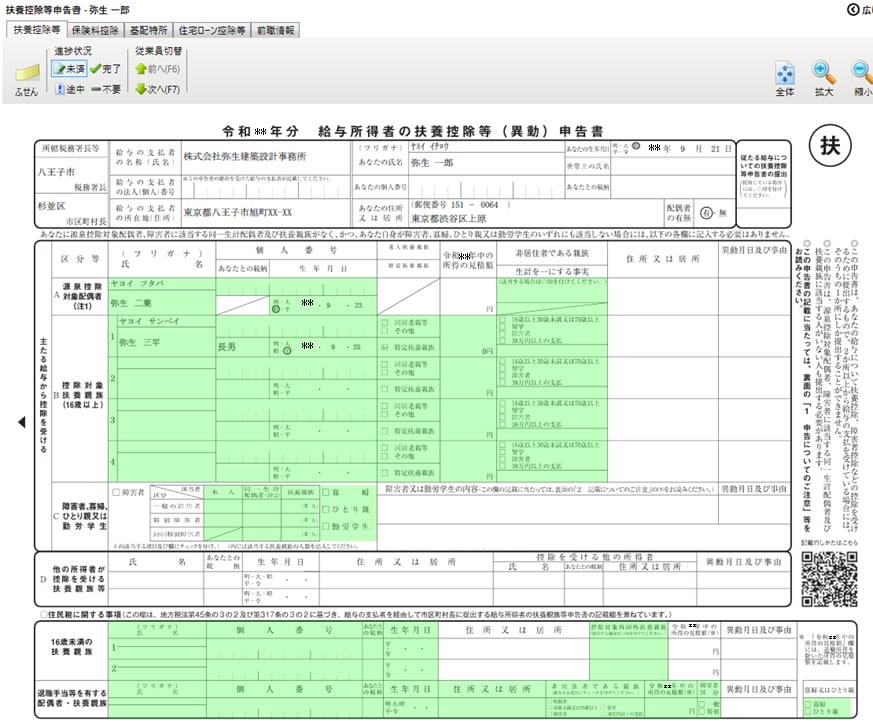Set progress status to 途中
Viewport: 873px width, 728px height.
point(68,89)
